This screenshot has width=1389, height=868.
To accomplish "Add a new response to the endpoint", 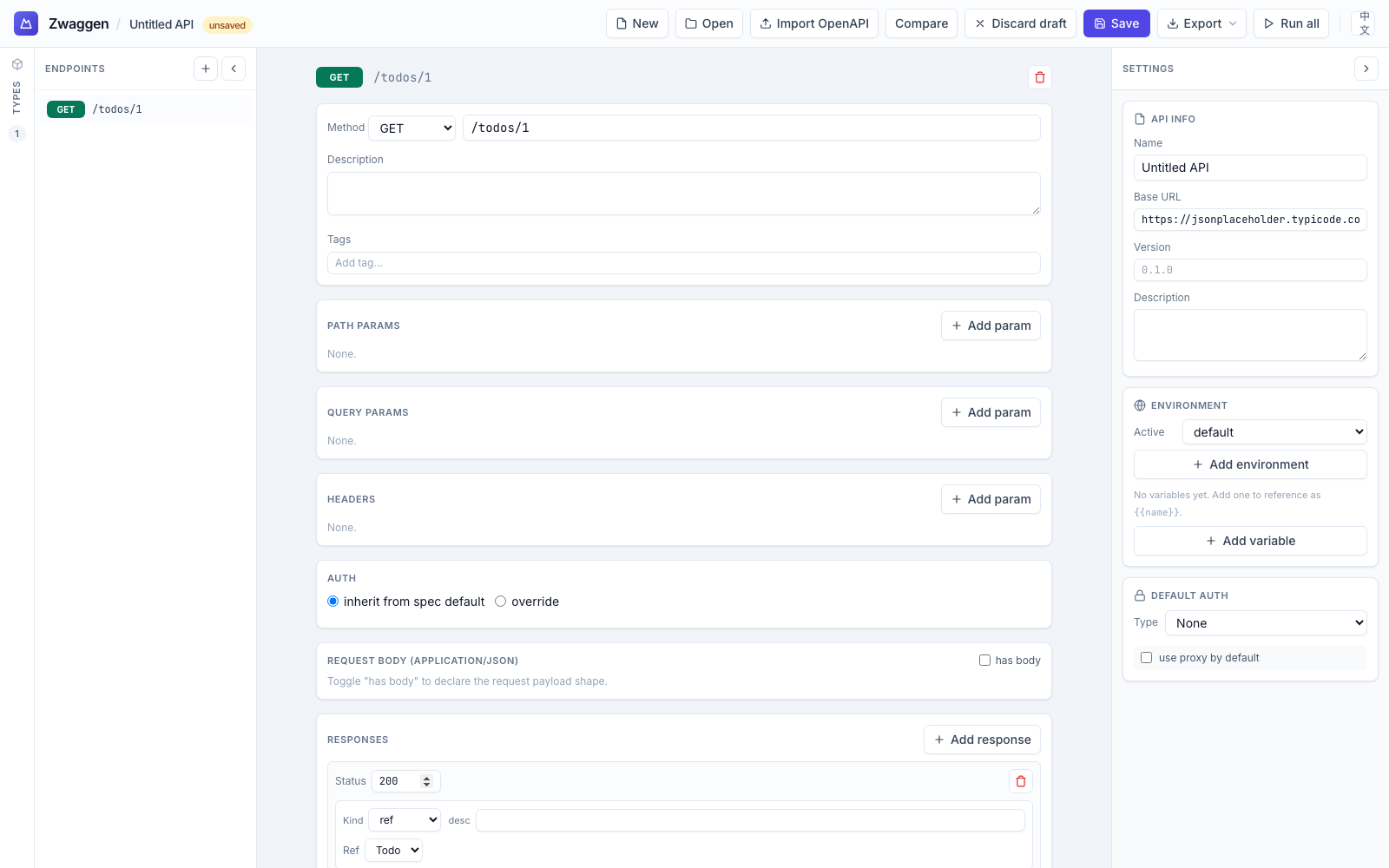I will pyautogui.click(x=982, y=740).
